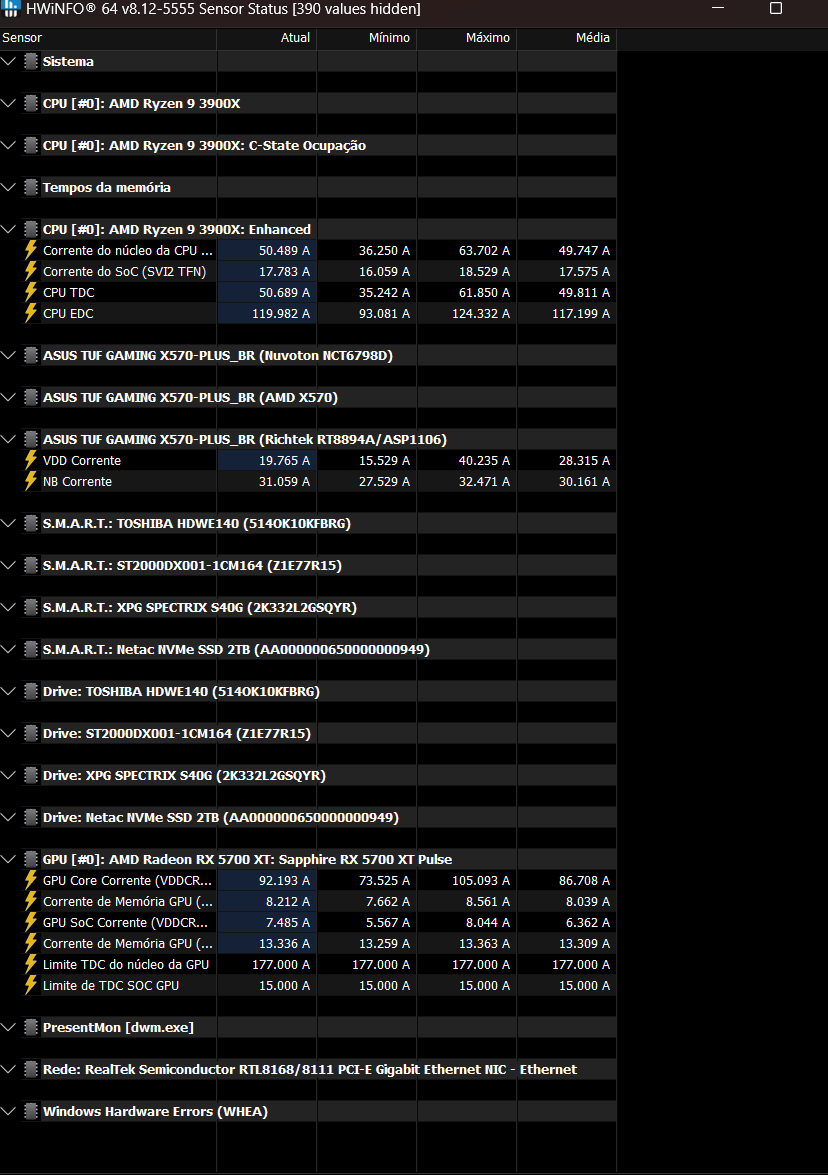This screenshot has width=828, height=1175.
Task: Click the 119.982 A current value
Action: click(281, 313)
